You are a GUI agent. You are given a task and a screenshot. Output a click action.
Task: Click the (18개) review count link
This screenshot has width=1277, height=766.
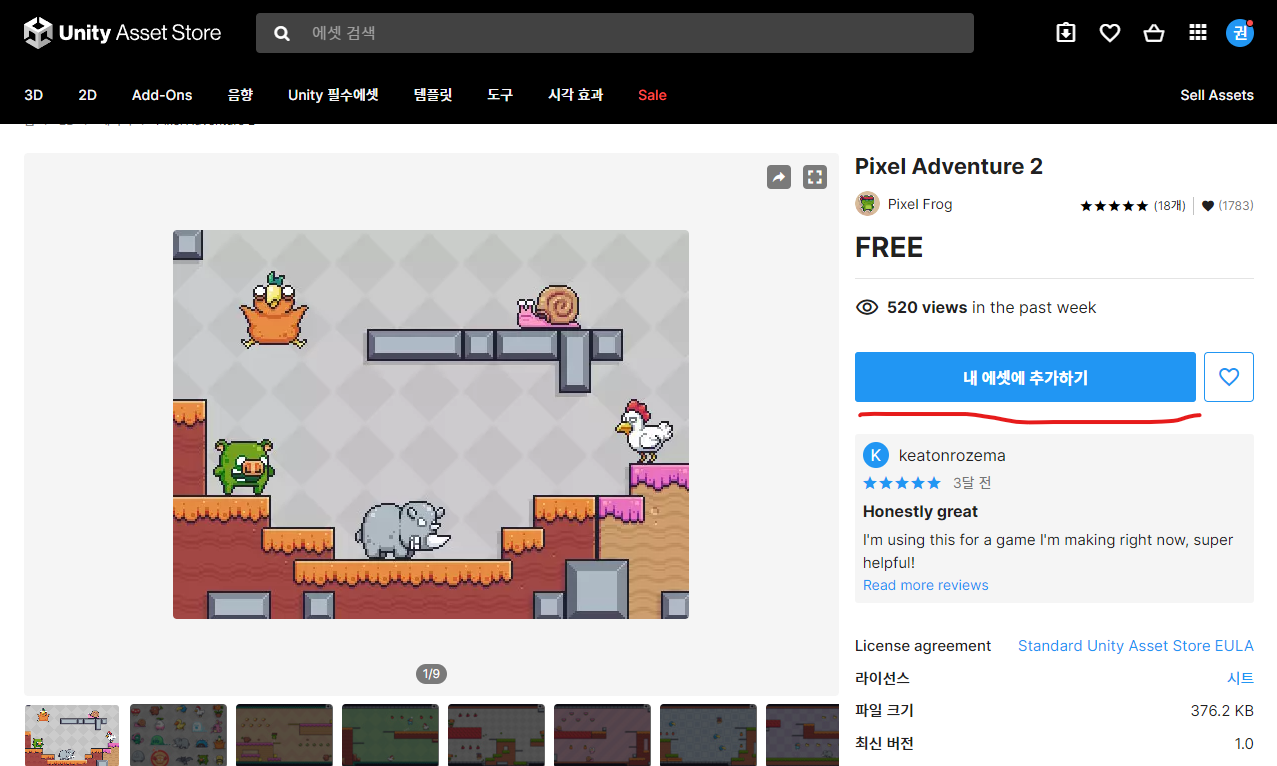(1169, 206)
